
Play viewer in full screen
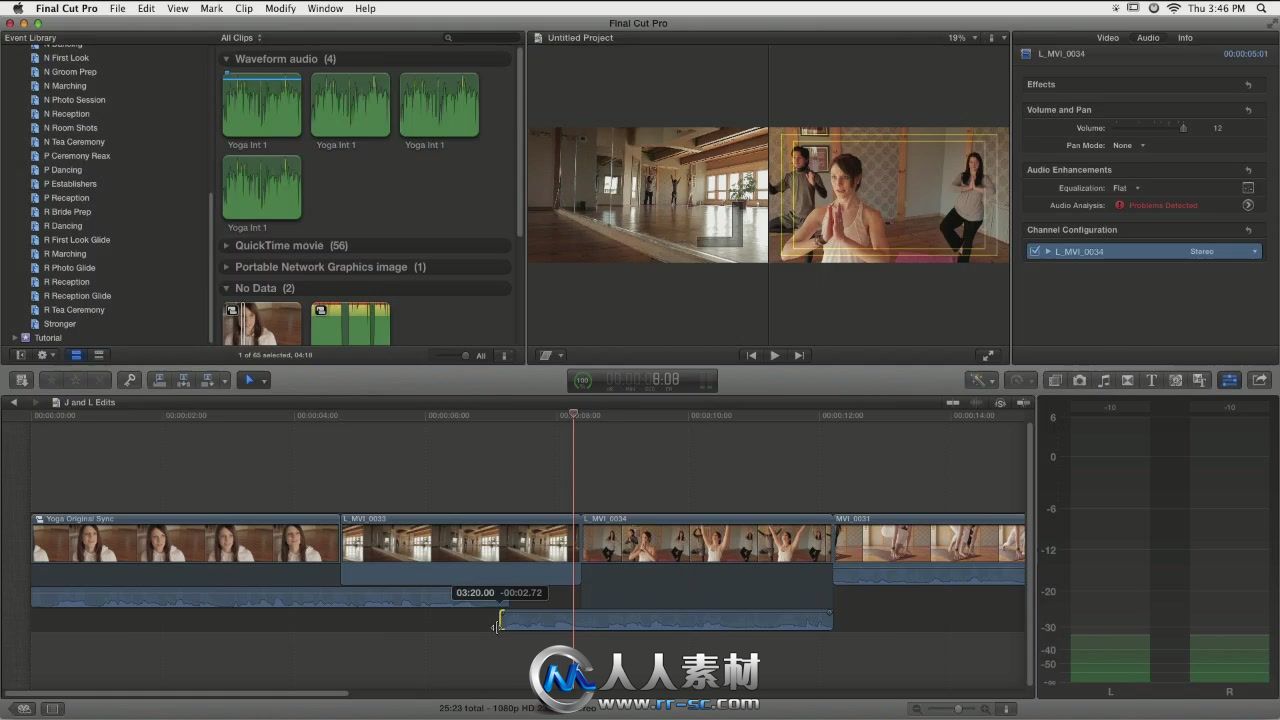point(989,355)
